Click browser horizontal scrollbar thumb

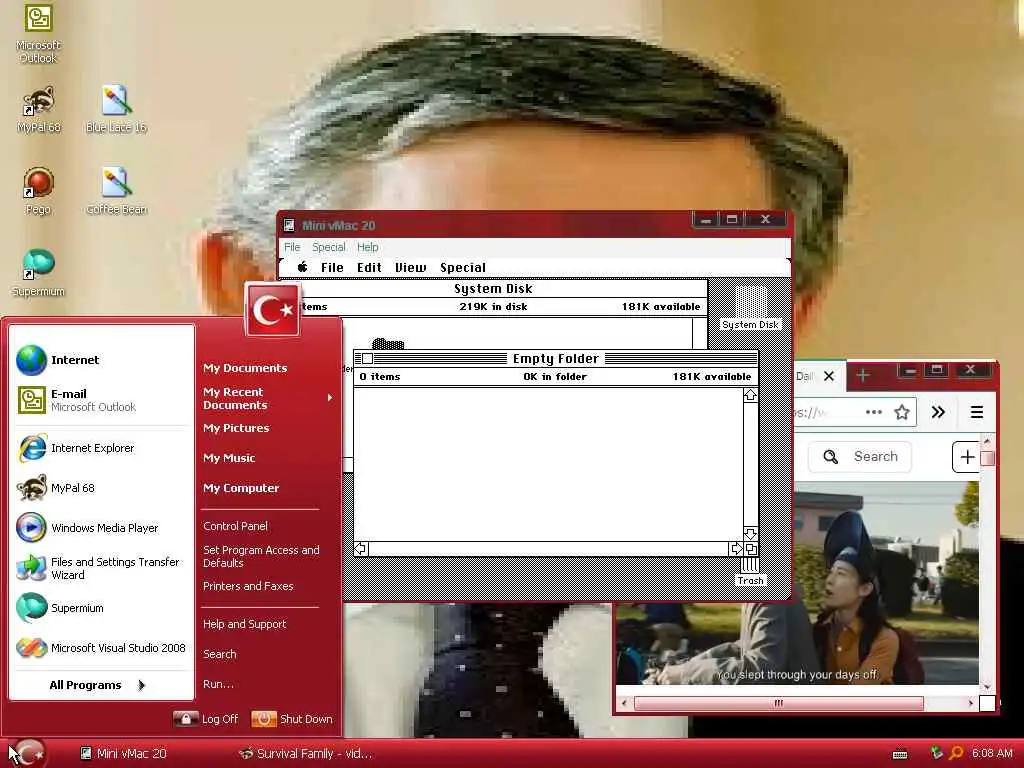click(778, 703)
